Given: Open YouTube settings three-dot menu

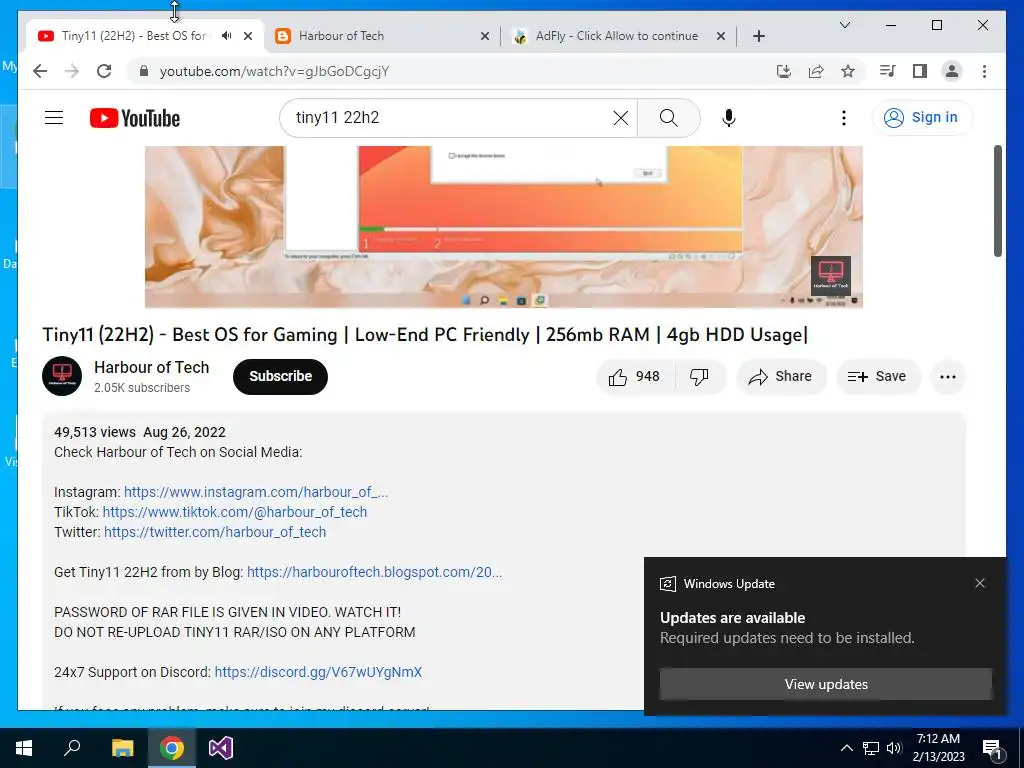Looking at the screenshot, I should coord(844,118).
